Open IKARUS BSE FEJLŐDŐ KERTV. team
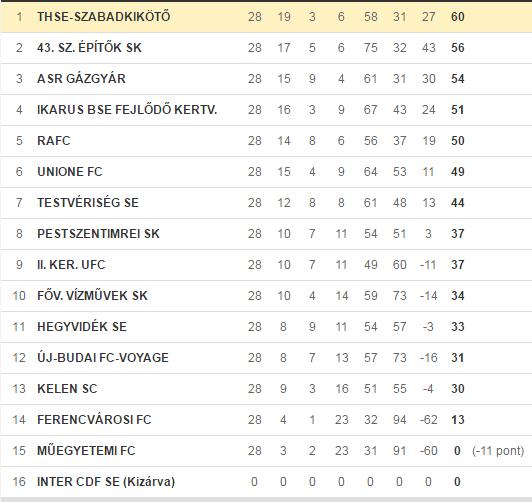Image resolution: width=532 pixels, height=502 pixels. pos(127,110)
